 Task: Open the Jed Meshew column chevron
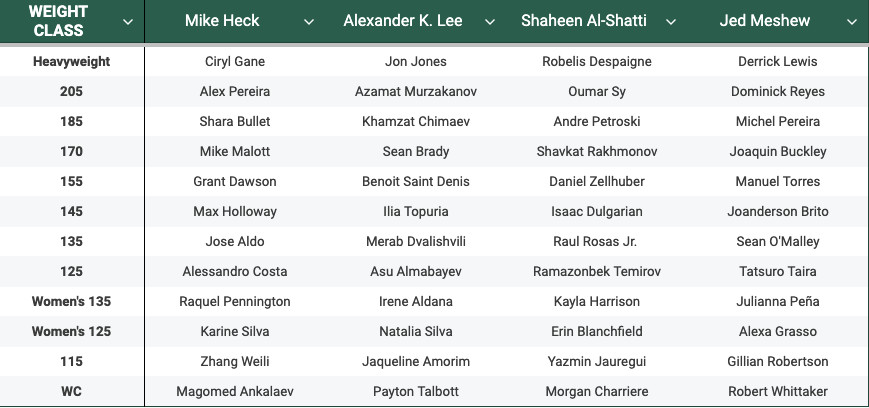click(852, 22)
